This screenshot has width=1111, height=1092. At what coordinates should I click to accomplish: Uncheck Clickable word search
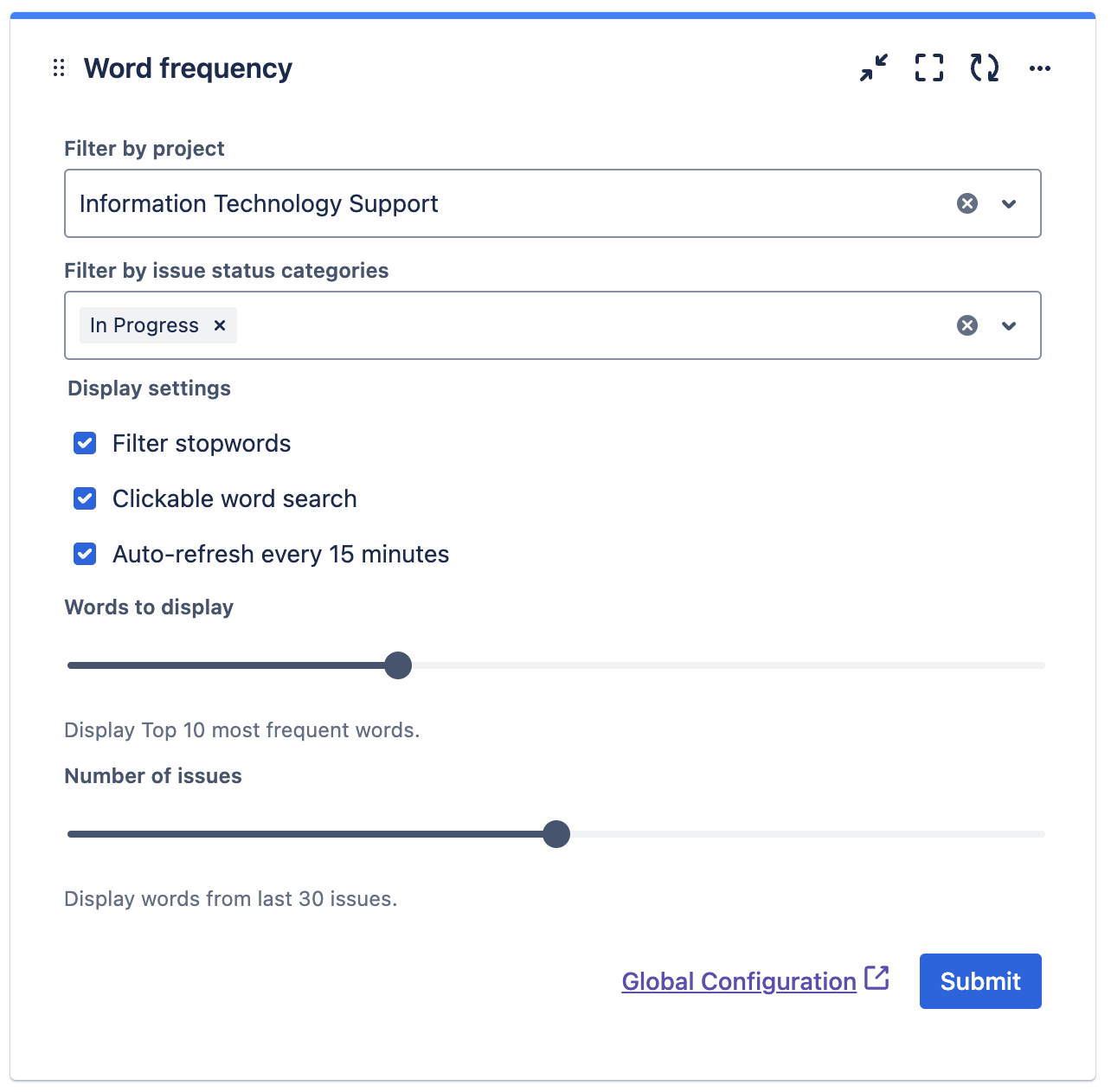(84, 498)
